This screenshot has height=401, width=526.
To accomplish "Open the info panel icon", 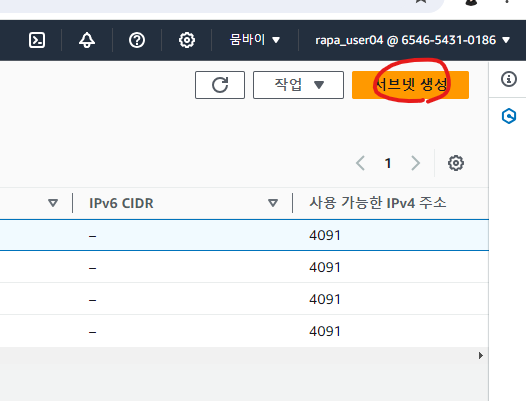I will click(509, 80).
